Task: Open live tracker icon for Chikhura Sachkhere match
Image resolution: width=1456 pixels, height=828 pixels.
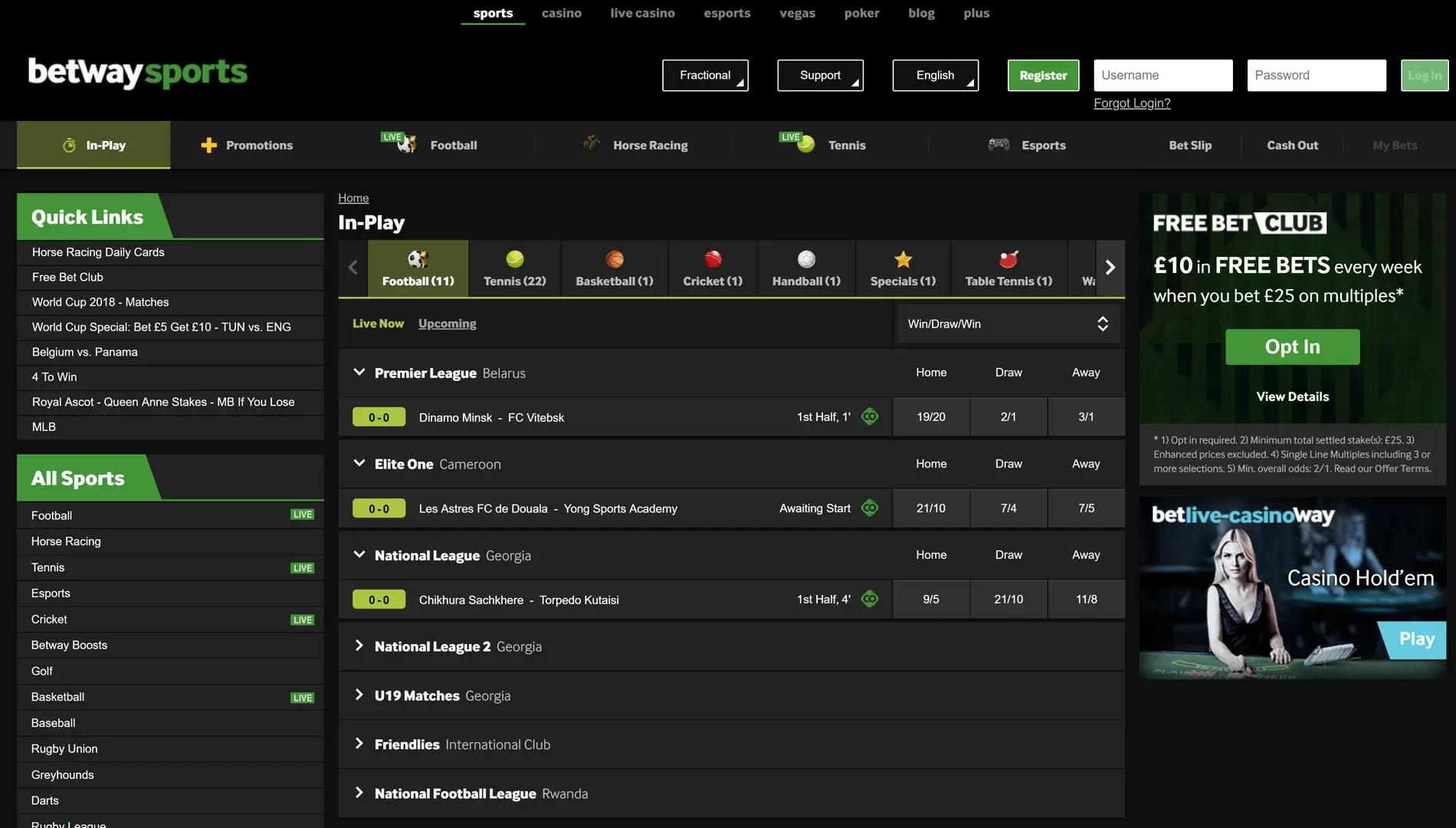Action: point(870,599)
